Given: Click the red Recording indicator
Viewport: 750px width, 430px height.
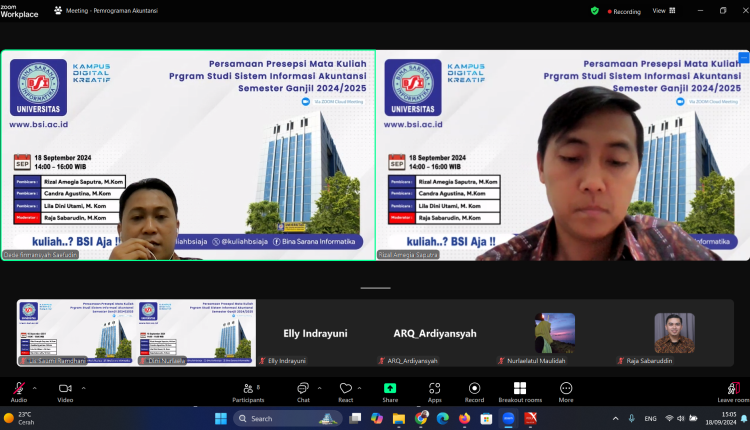Looking at the screenshot, I should 624,11.
